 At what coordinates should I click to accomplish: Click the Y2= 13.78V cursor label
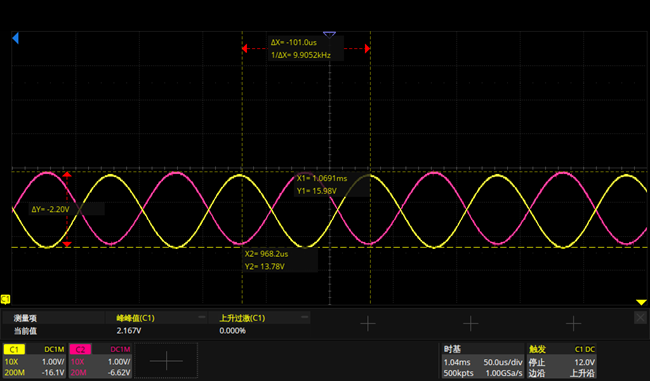[264, 267]
